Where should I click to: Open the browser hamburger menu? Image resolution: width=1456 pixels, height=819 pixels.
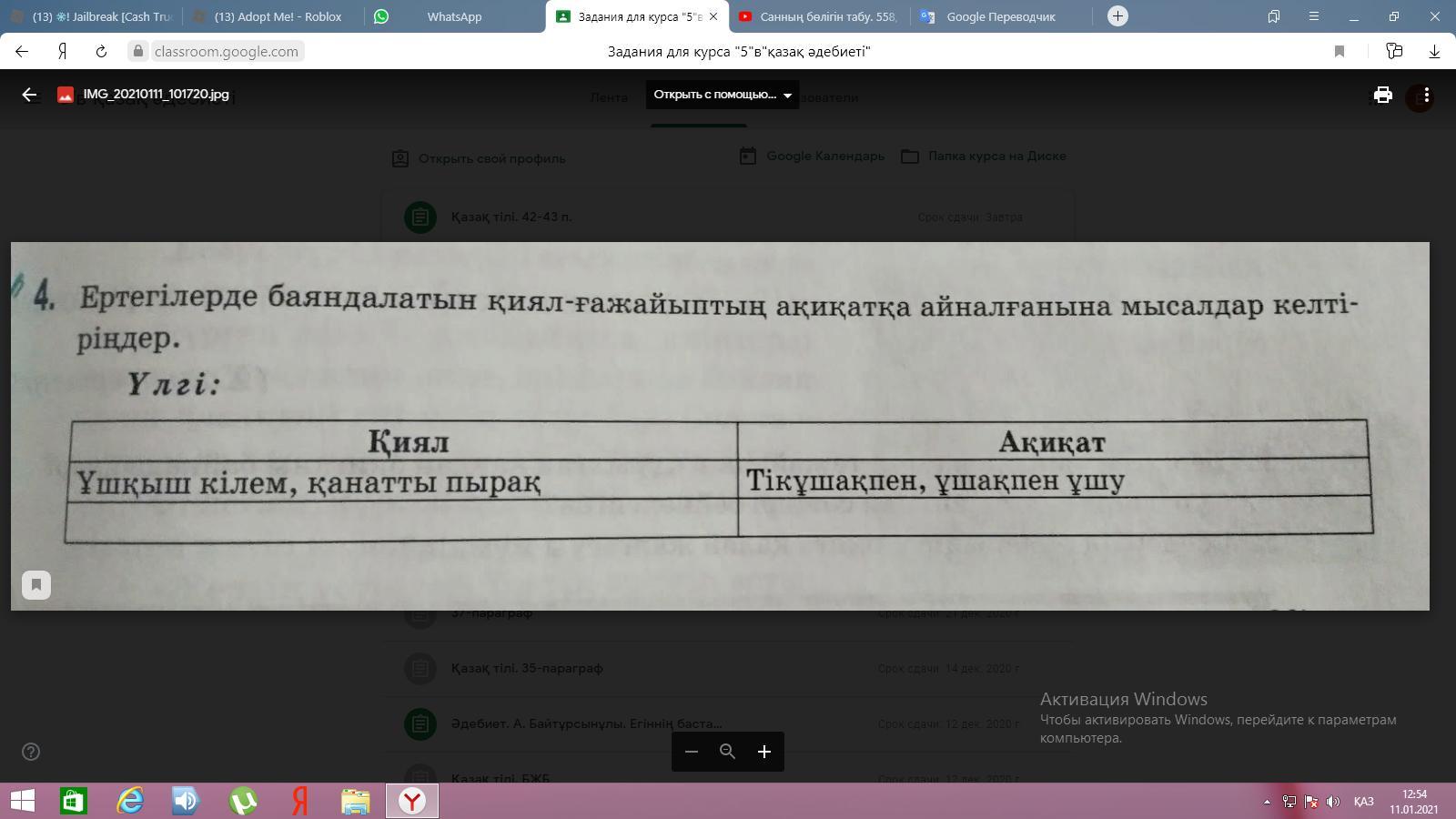tap(1313, 16)
